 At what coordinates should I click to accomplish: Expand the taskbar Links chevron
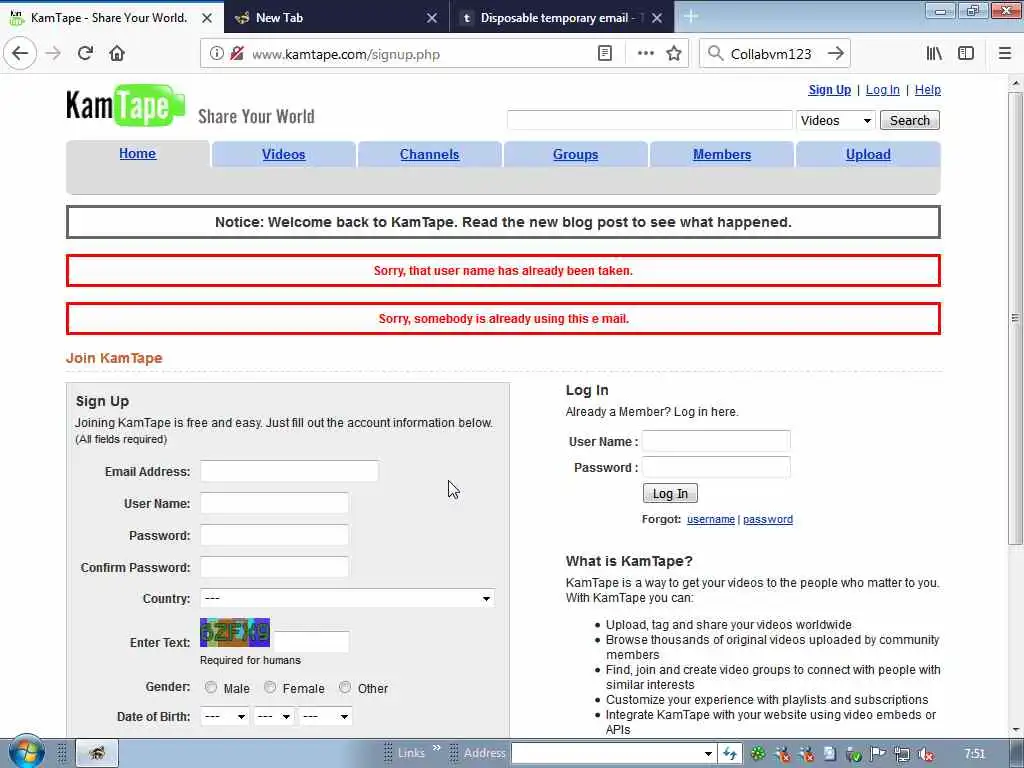tap(436, 748)
